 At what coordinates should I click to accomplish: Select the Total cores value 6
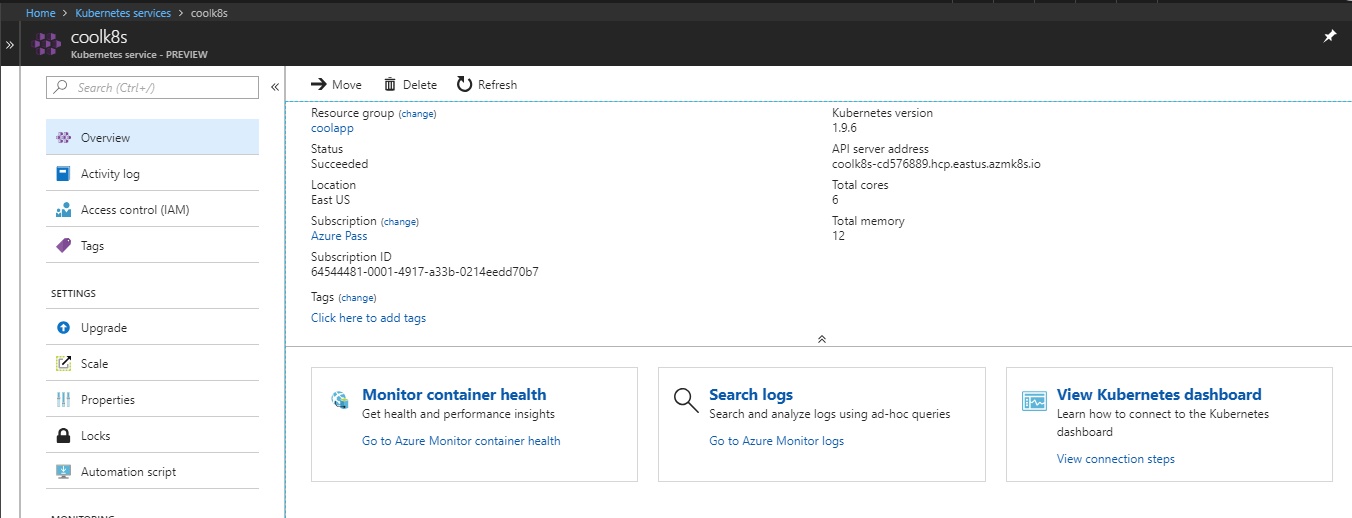click(x=835, y=200)
